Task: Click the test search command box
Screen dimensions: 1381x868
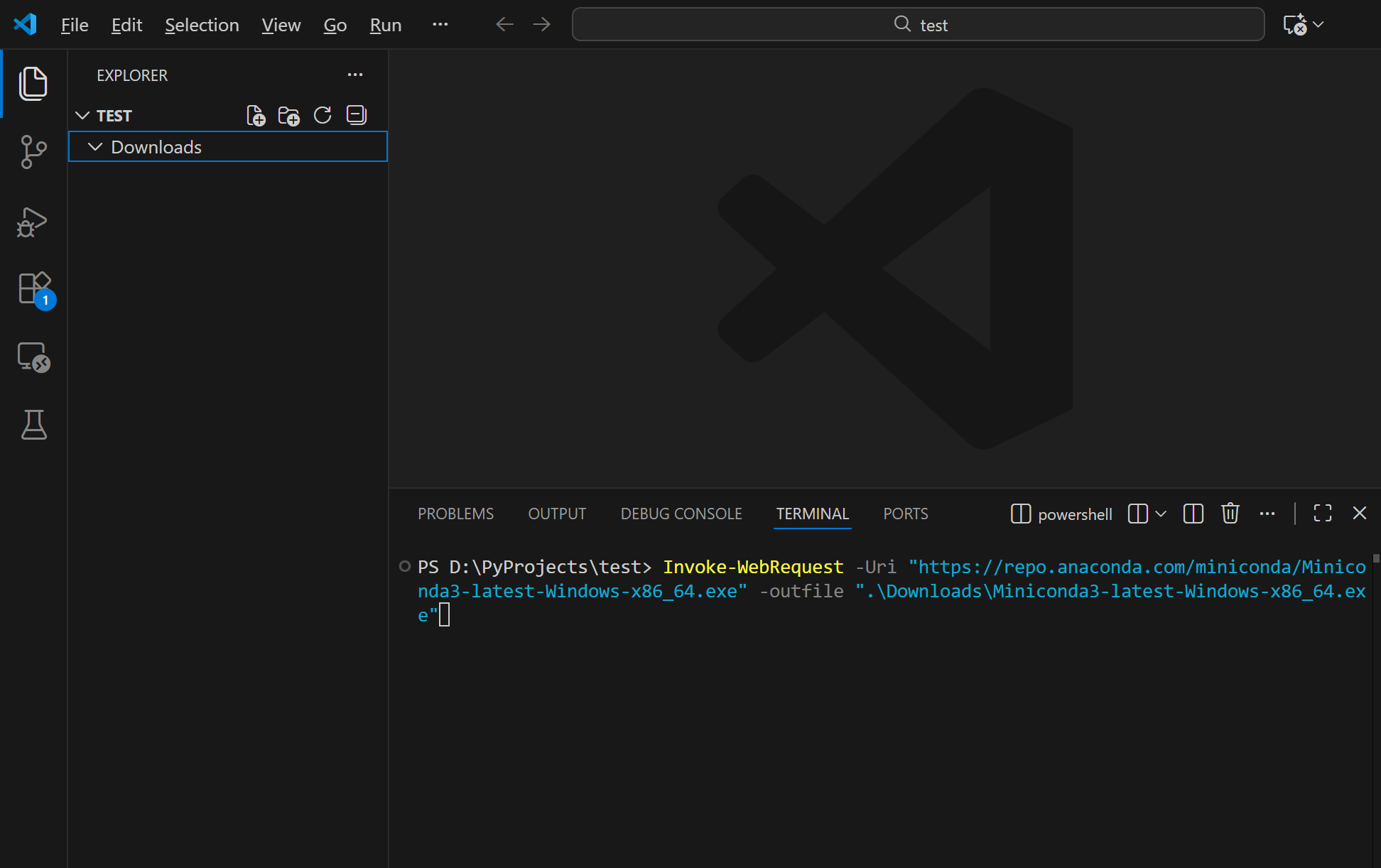Action: [x=918, y=25]
